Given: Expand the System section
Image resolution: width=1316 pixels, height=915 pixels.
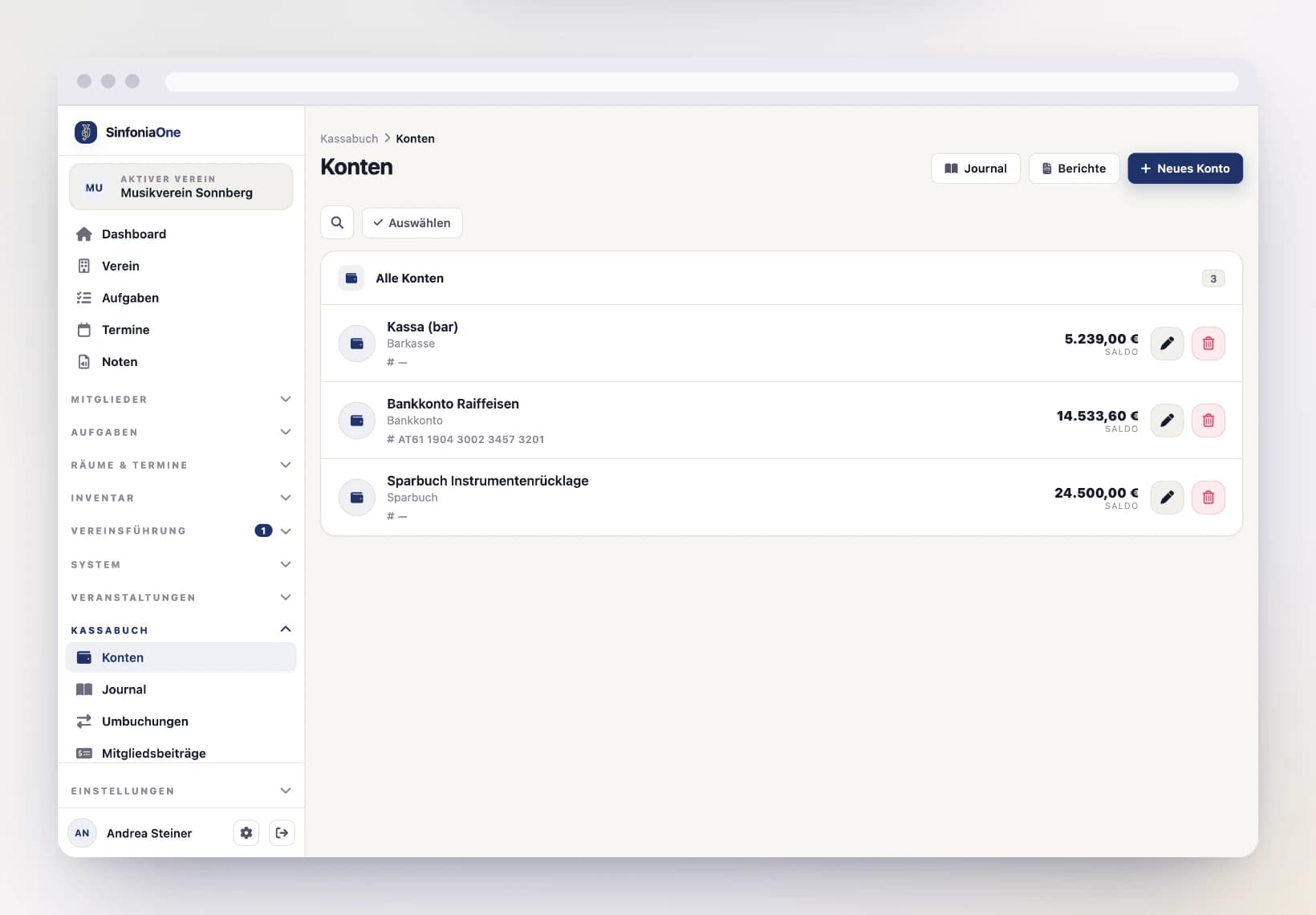Looking at the screenshot, I should (181, 564).
